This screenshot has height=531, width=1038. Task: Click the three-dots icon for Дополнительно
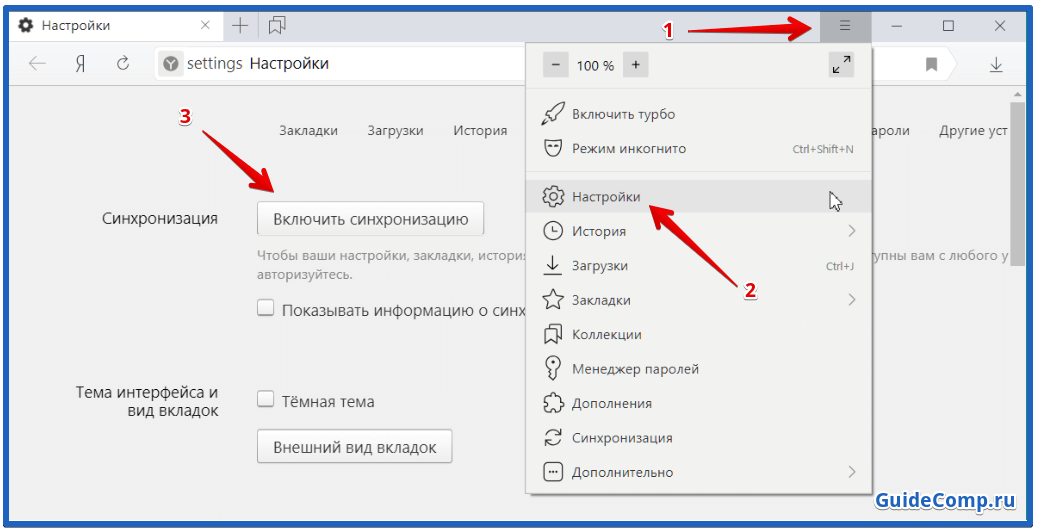pyautogui.click(x=553, y=472)
